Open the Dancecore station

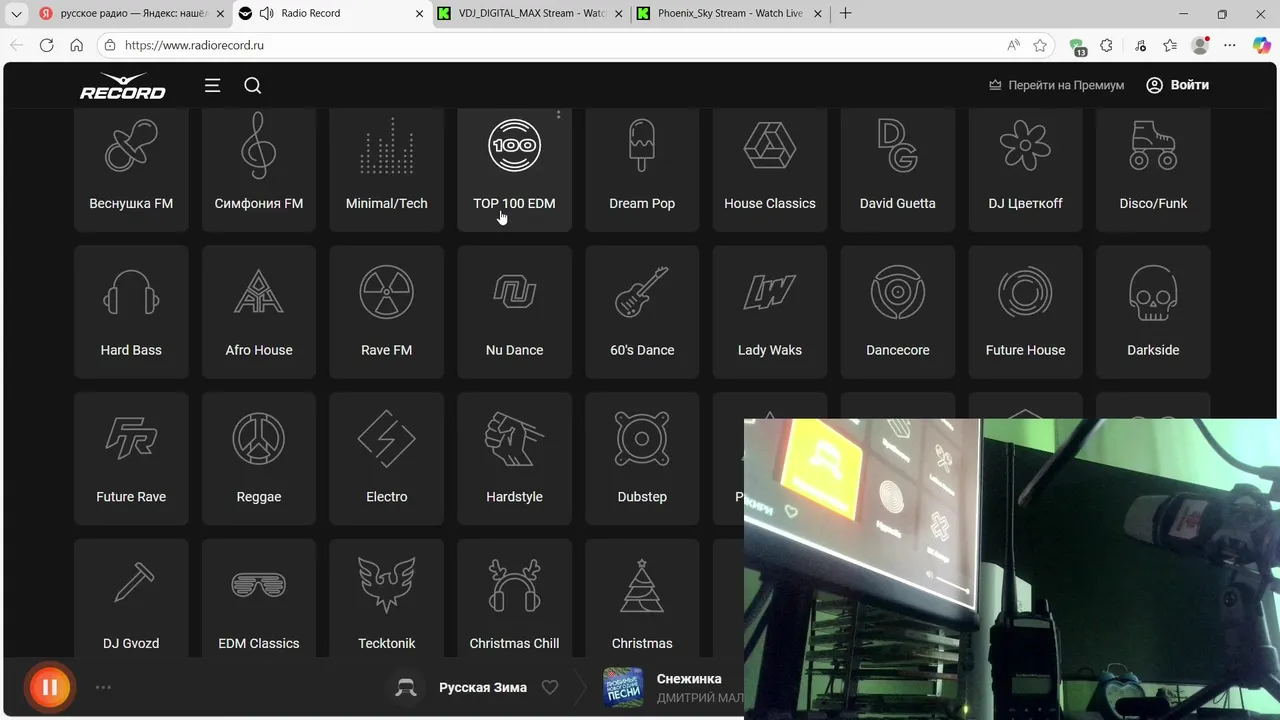898,312
